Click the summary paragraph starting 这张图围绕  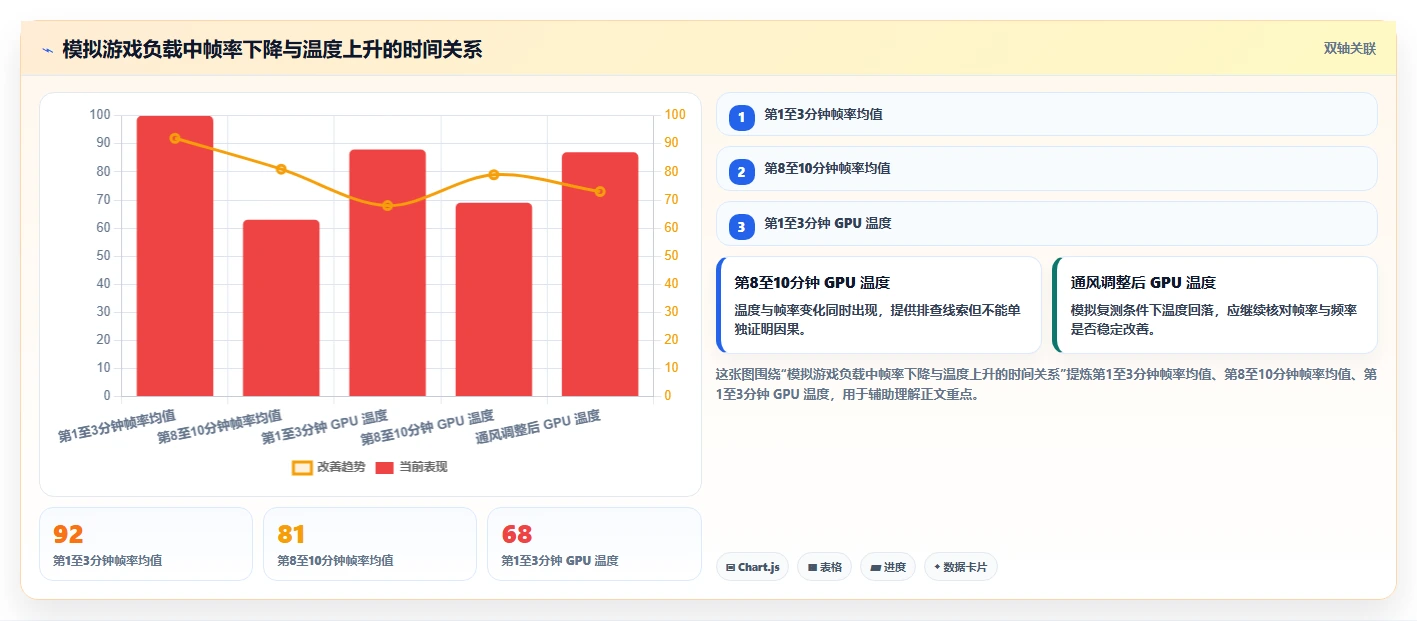[x=1046, y=384]
